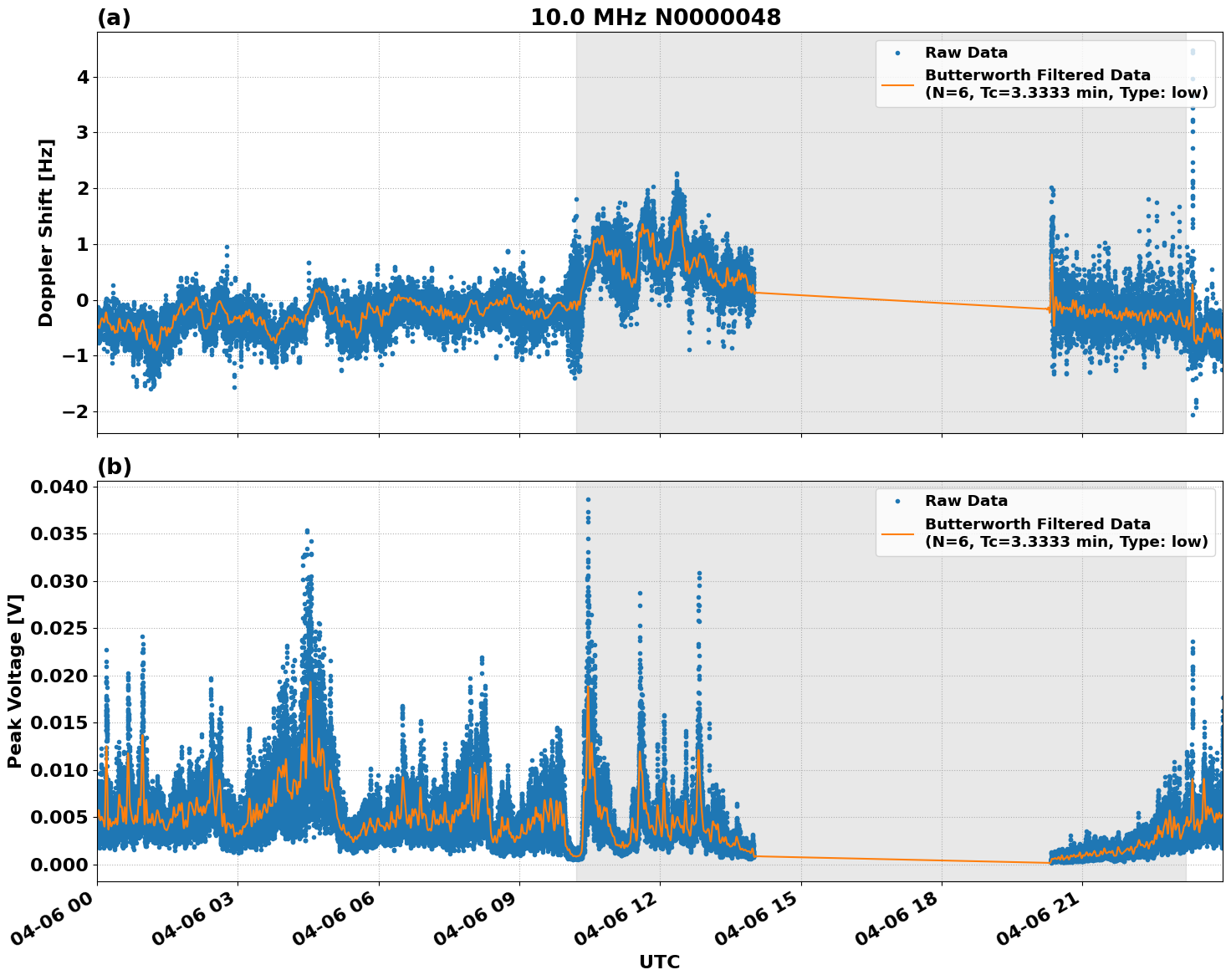
Task: Click the "UTC" x-axis label
Action: [x=660, y=962]
